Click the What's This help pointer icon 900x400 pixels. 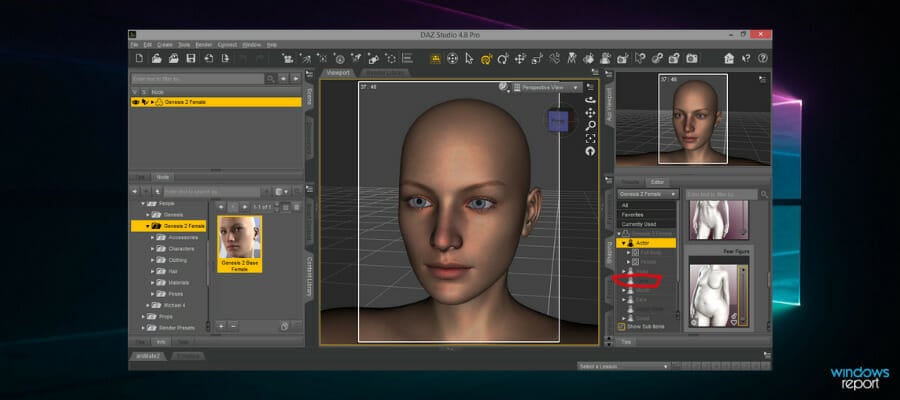[x=746, y=58]
